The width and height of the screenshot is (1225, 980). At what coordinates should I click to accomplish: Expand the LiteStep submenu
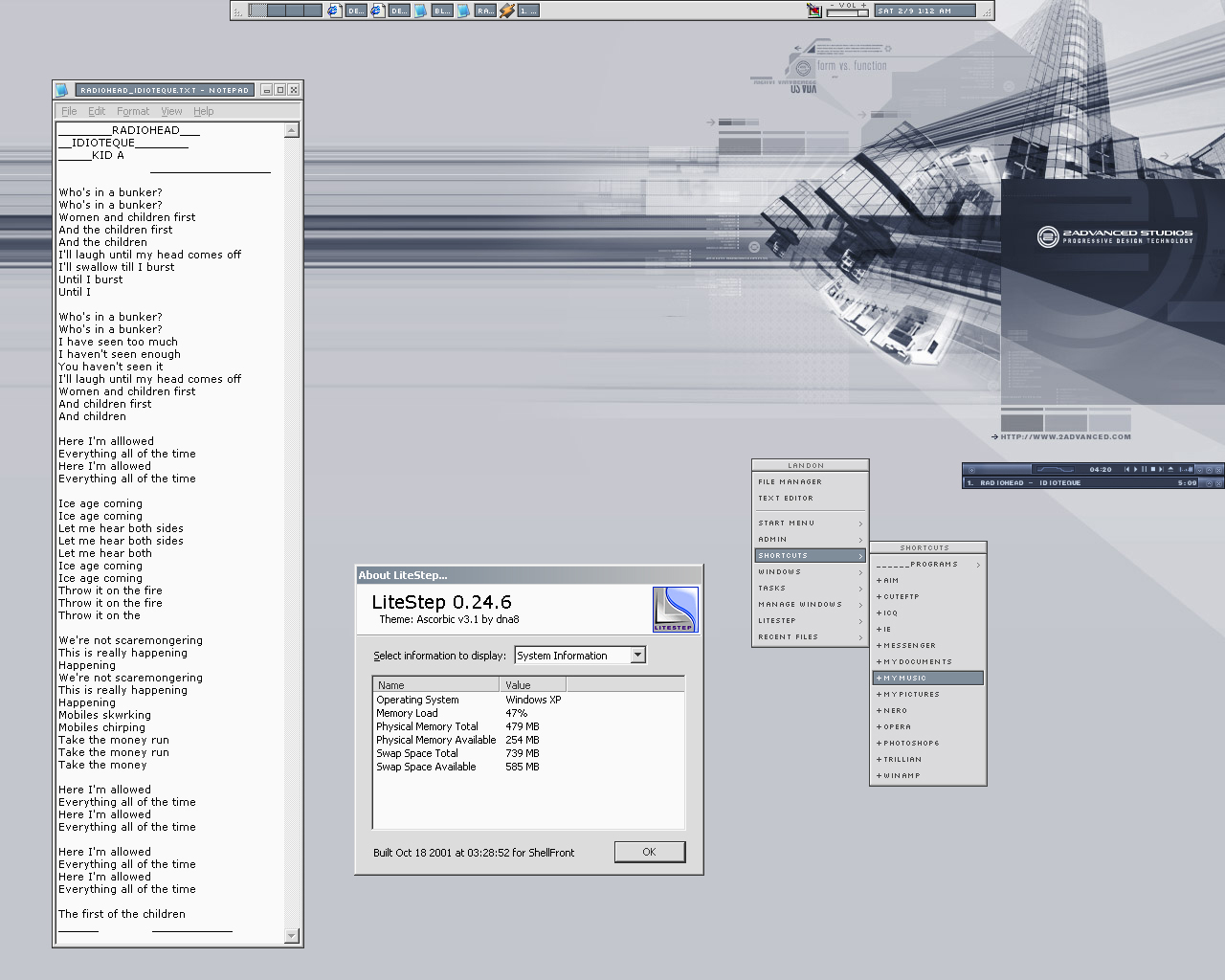810,621
